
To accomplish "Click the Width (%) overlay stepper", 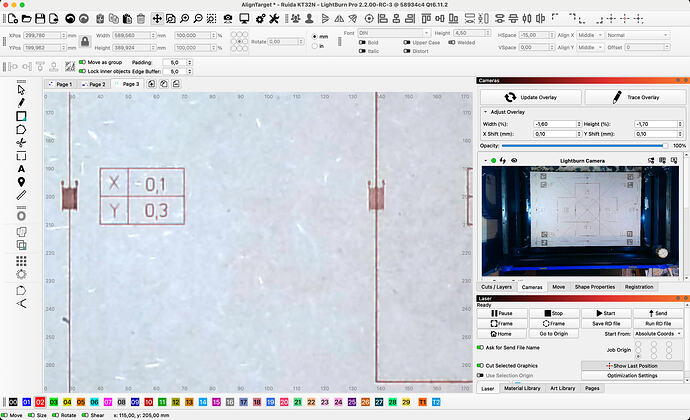I will coord(579,124).
